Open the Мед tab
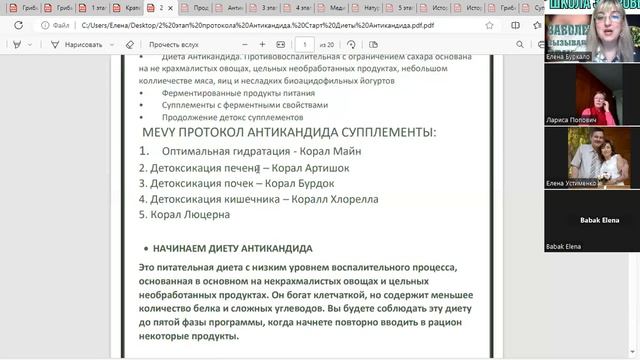Screen dimensions: 640x360 click(x=332, y=8)
